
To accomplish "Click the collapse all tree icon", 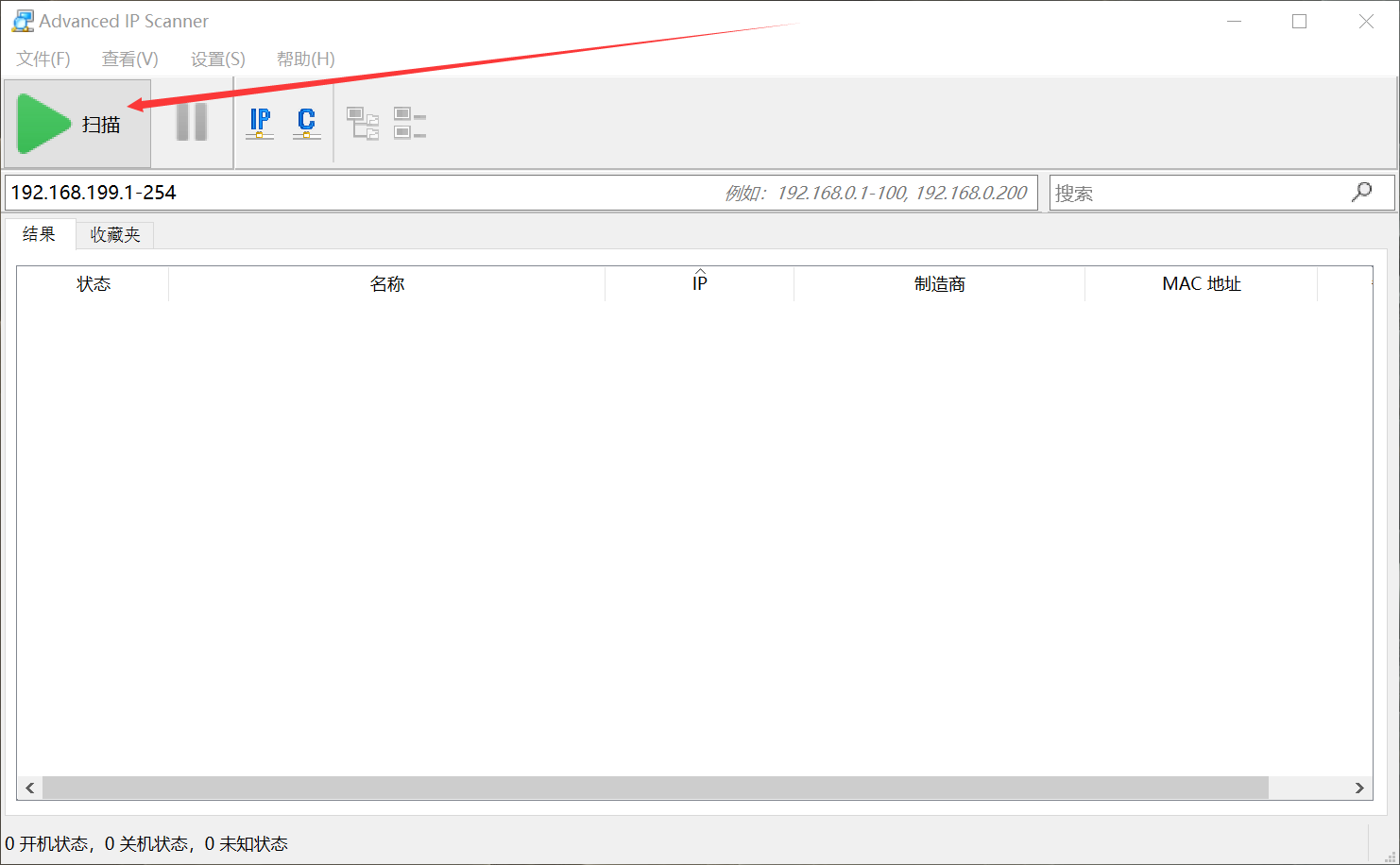I will tap(410, 124).
